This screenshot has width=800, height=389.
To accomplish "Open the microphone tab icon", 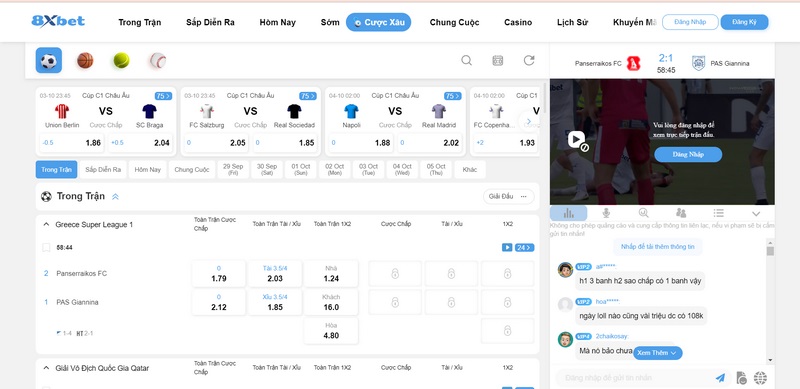I will [606, 213].
